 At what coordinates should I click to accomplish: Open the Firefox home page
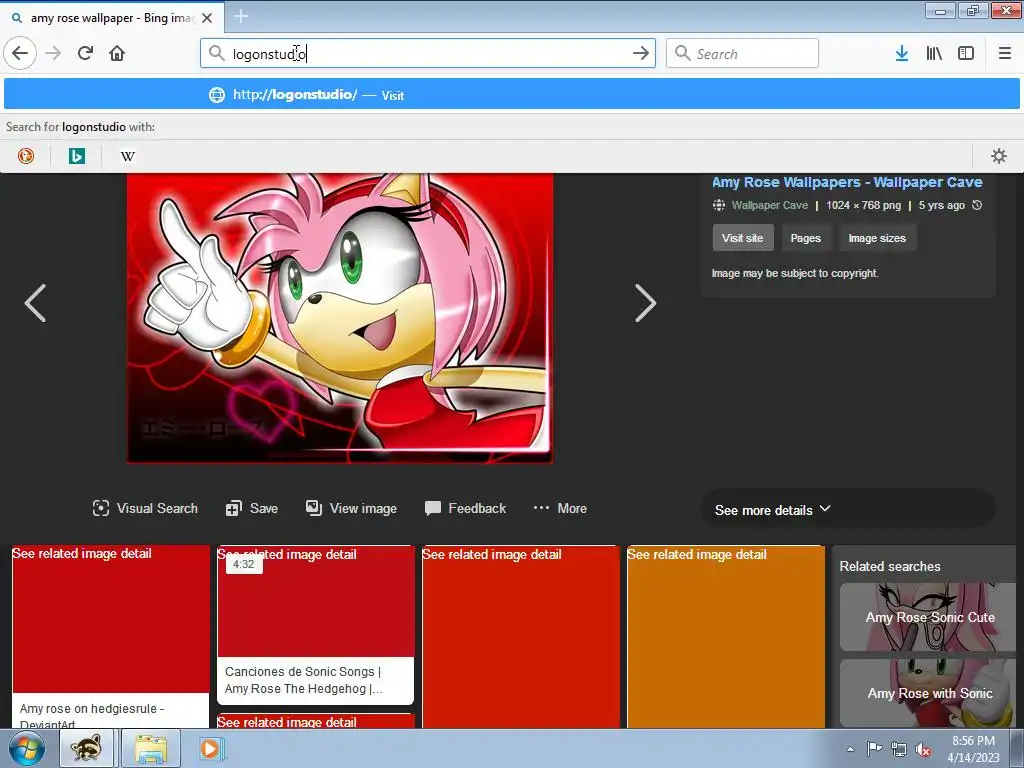[x=117, y=53]
